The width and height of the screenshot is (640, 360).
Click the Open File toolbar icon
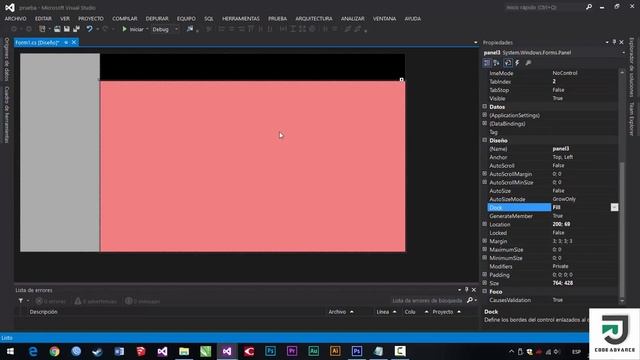click(57, 29)
